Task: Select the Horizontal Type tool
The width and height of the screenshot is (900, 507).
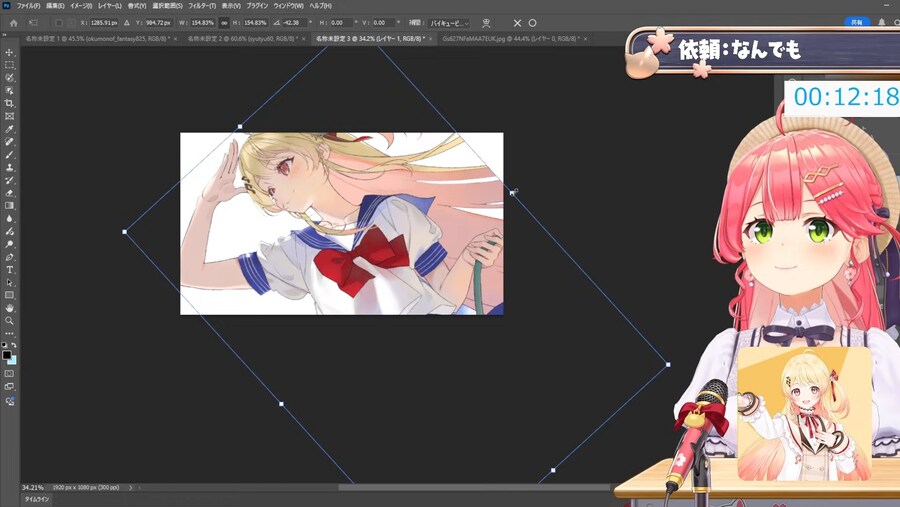Action: [9, 270]
